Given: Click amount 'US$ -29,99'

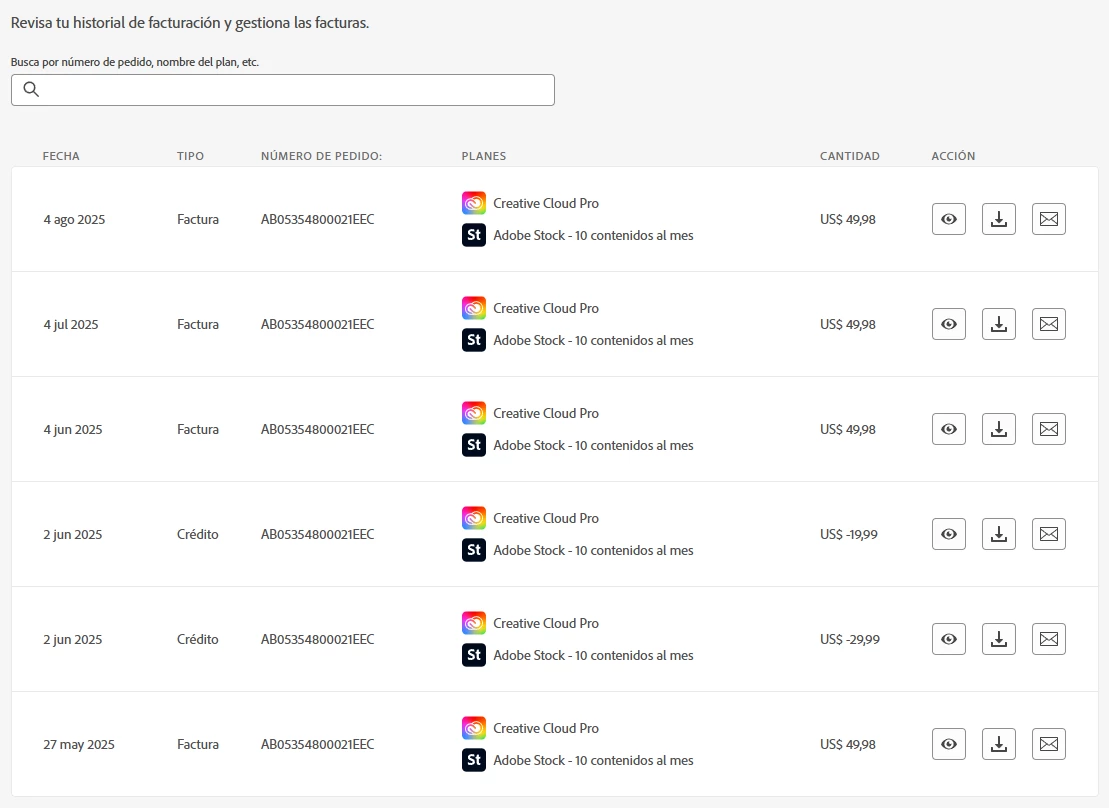Looking at the screenshot, I should [849, 639].
